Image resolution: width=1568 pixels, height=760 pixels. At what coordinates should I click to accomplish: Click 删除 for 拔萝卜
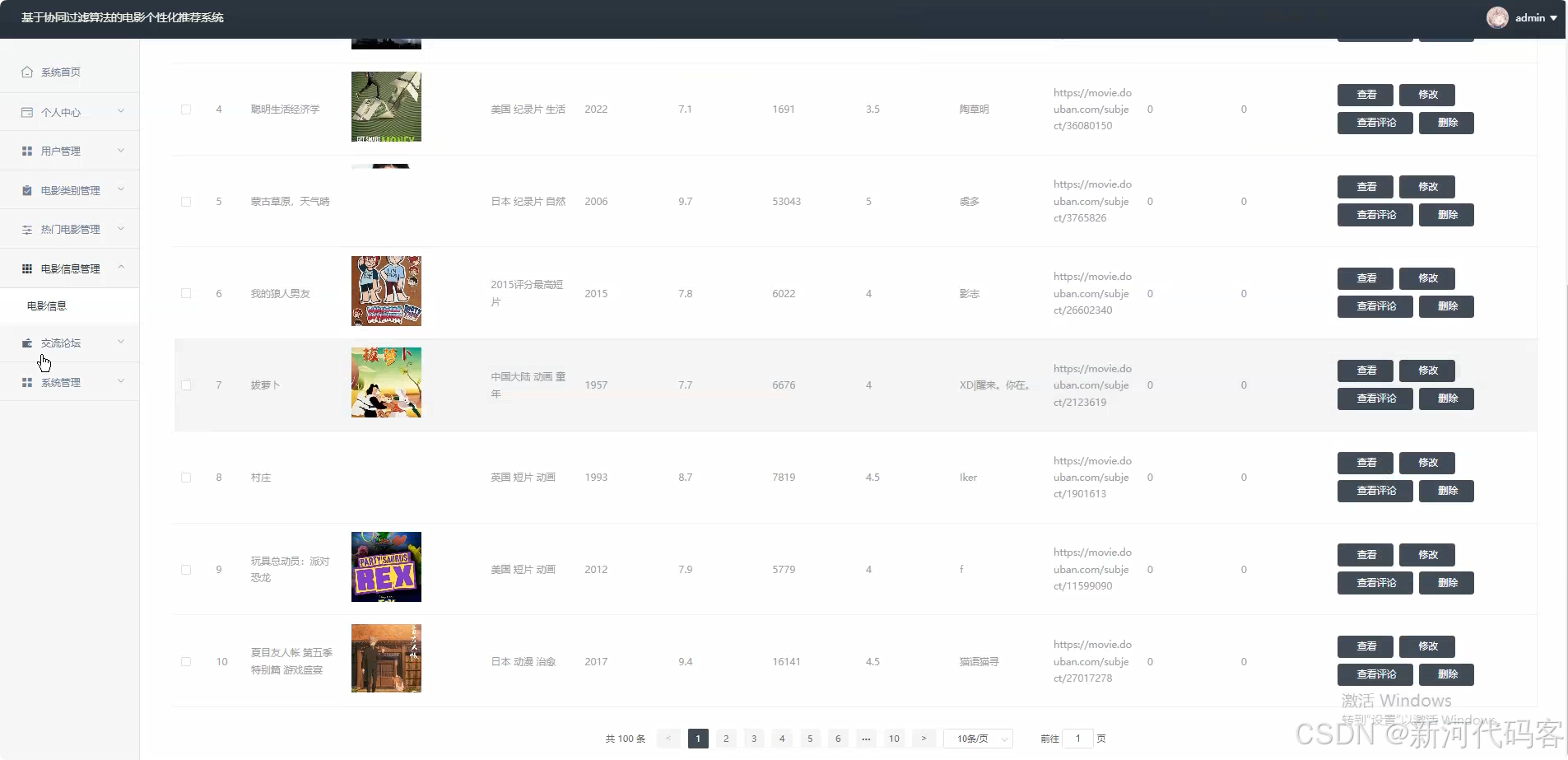pyautogui.click(x=1447, y=399)
